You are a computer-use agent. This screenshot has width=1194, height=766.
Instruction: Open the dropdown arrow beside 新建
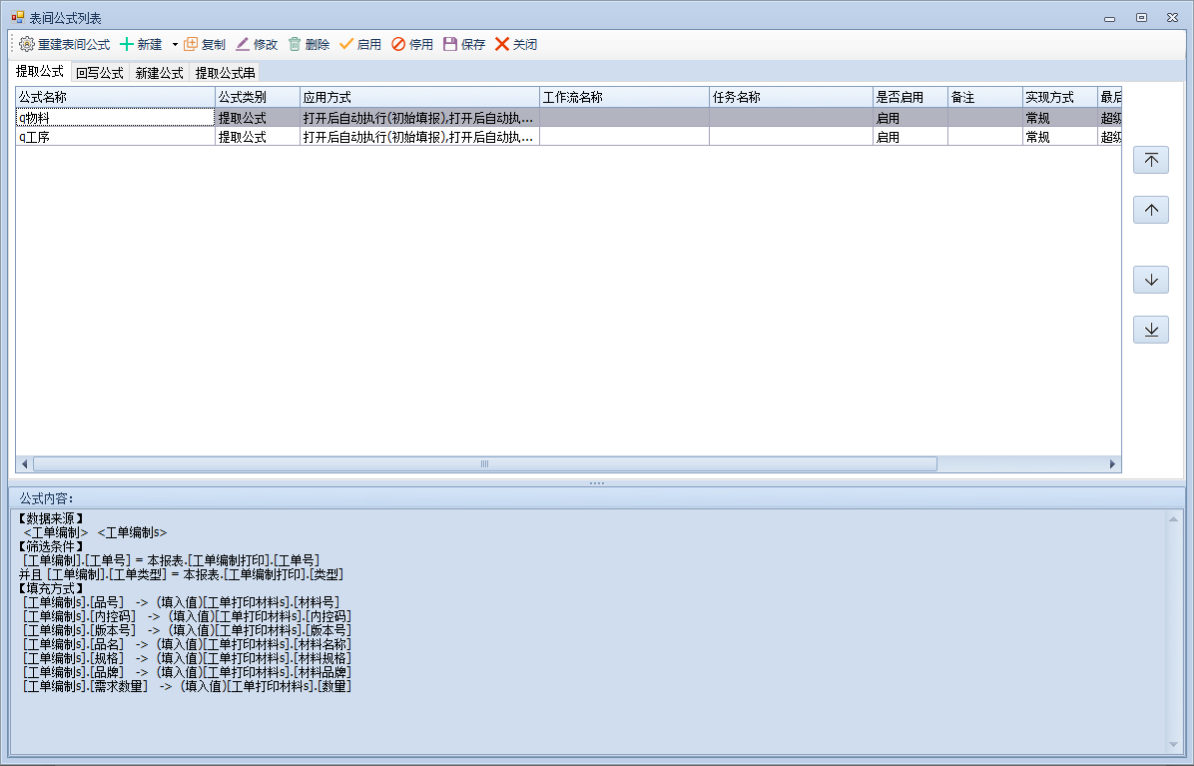point(174,45)
